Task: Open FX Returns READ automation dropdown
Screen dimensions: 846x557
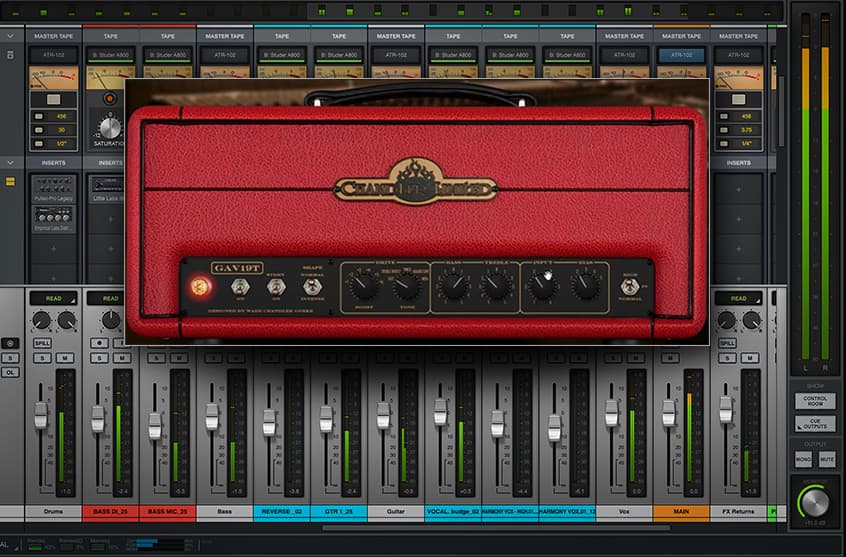Action: click(738, 298)
